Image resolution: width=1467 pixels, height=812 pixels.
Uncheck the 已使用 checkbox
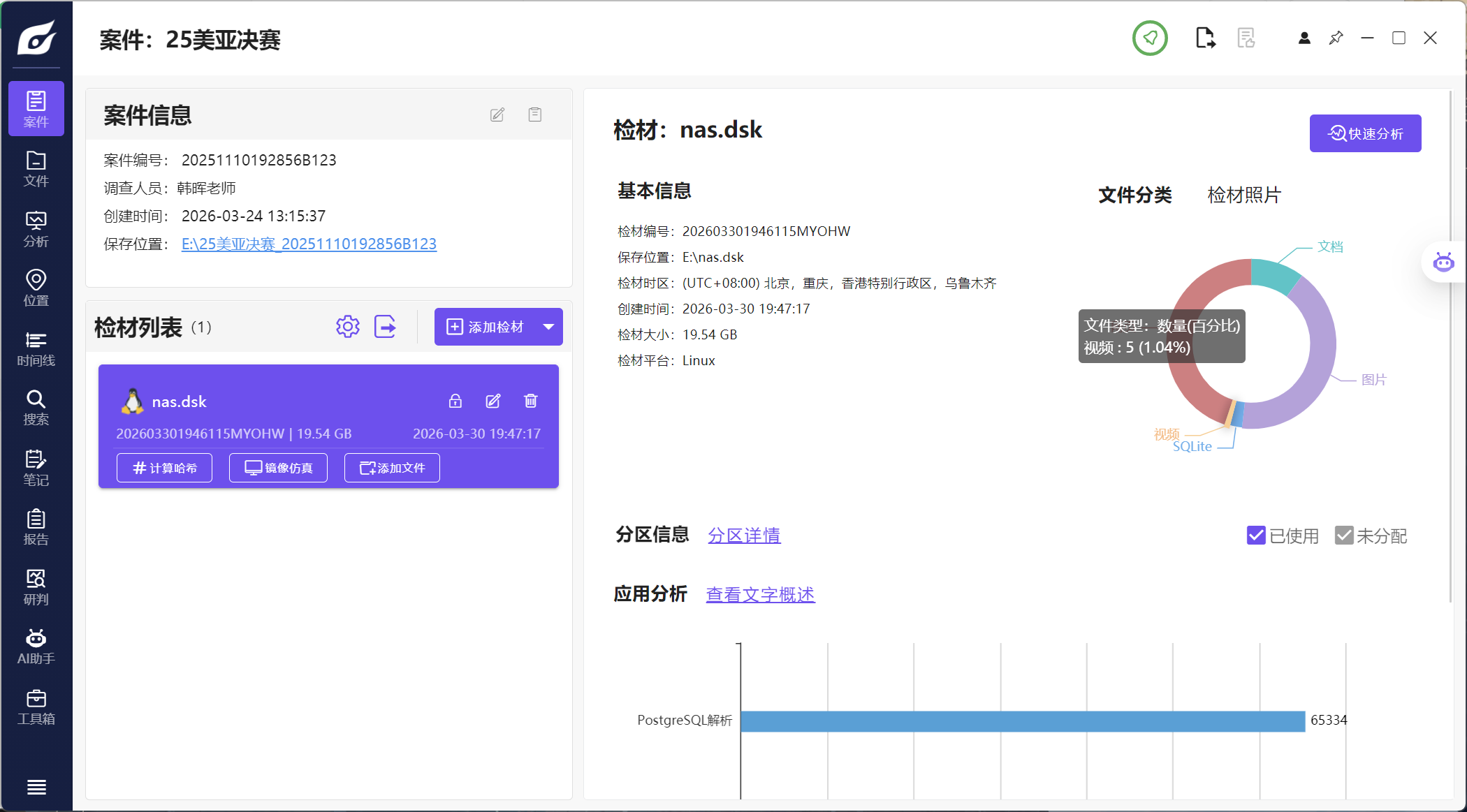point(1255,536)
